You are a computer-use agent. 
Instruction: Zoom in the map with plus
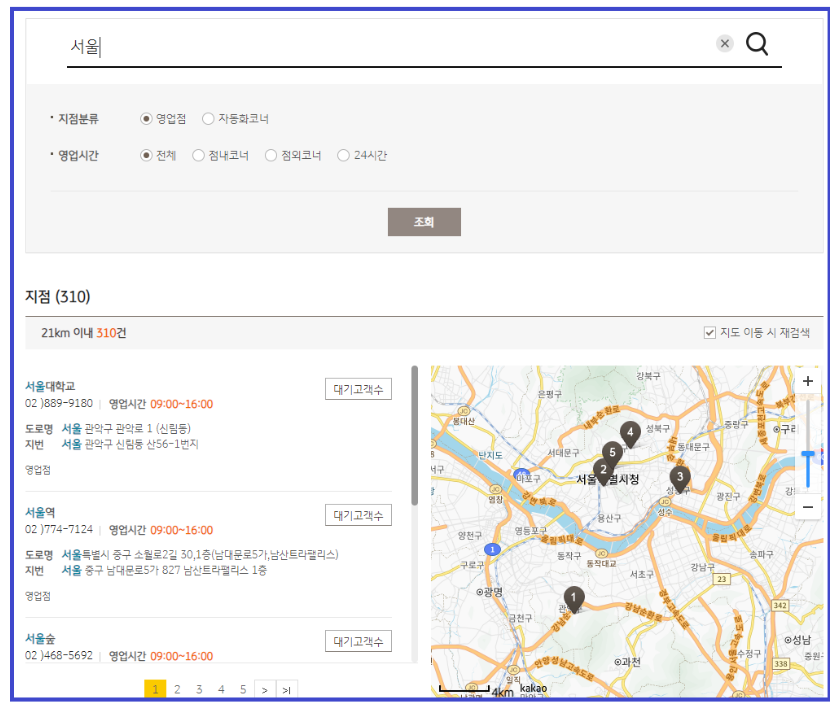[807, 381]
